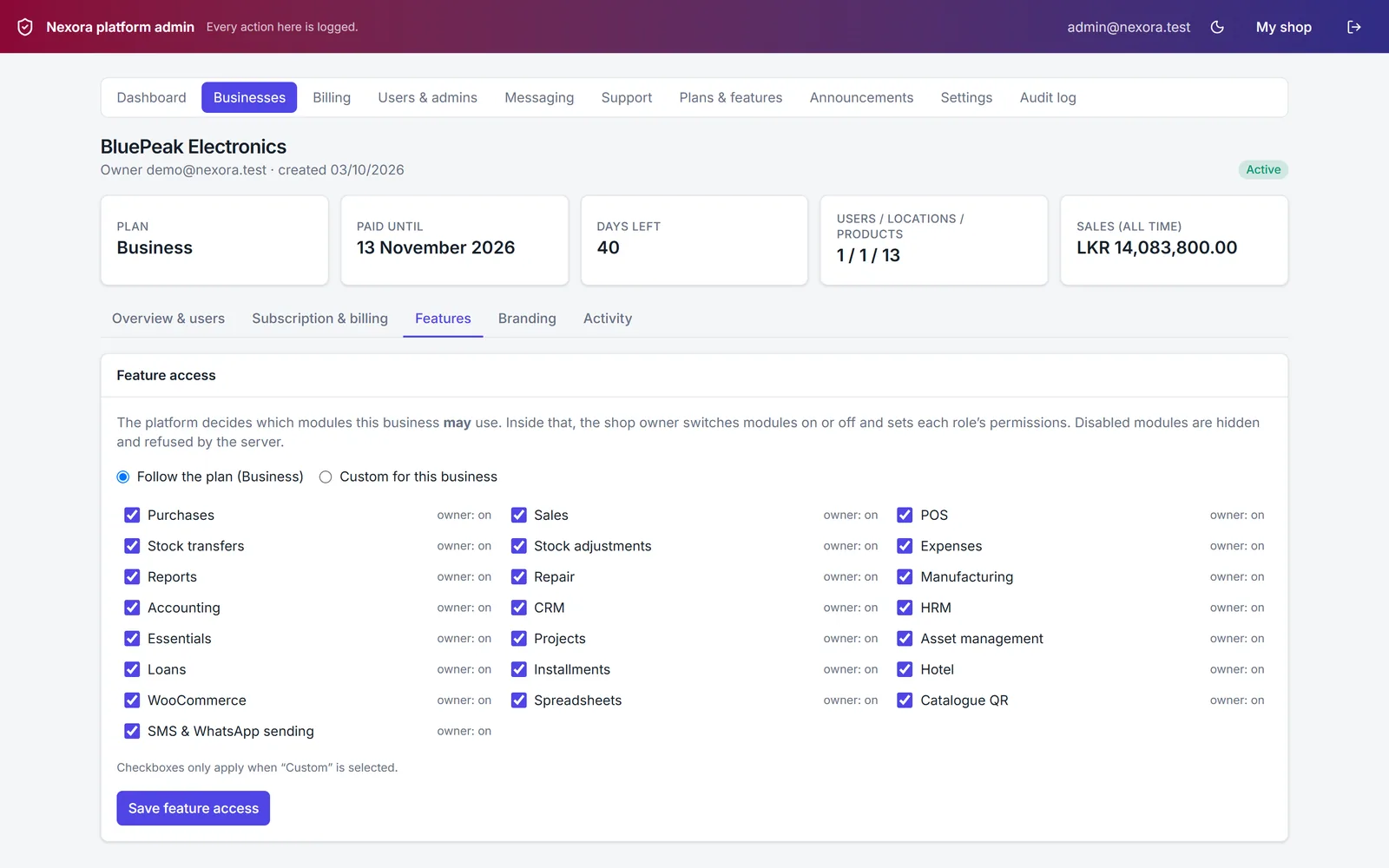Open My shop link
The image size is (1389, 868).
pos(1283,27)
